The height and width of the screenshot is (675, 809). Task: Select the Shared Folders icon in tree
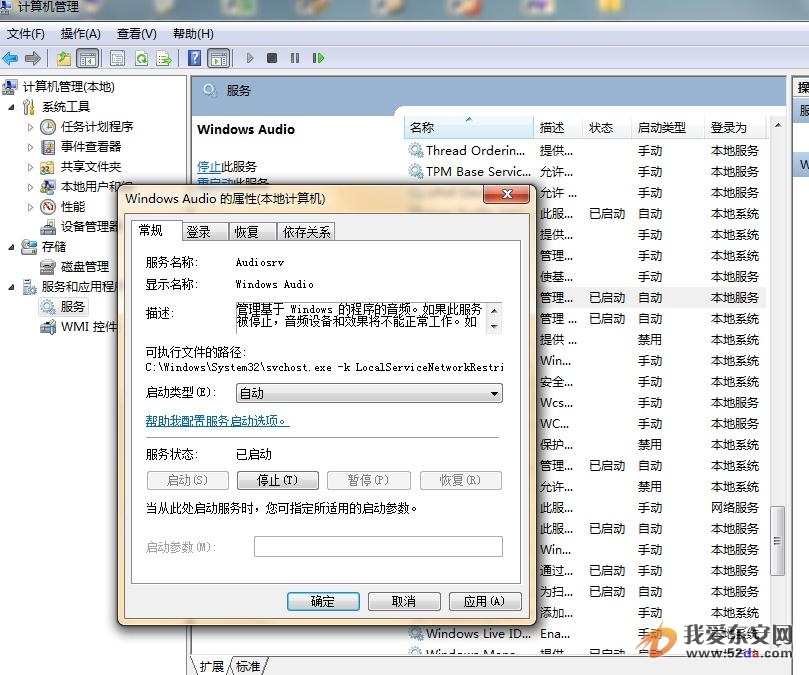coord(47,167)
